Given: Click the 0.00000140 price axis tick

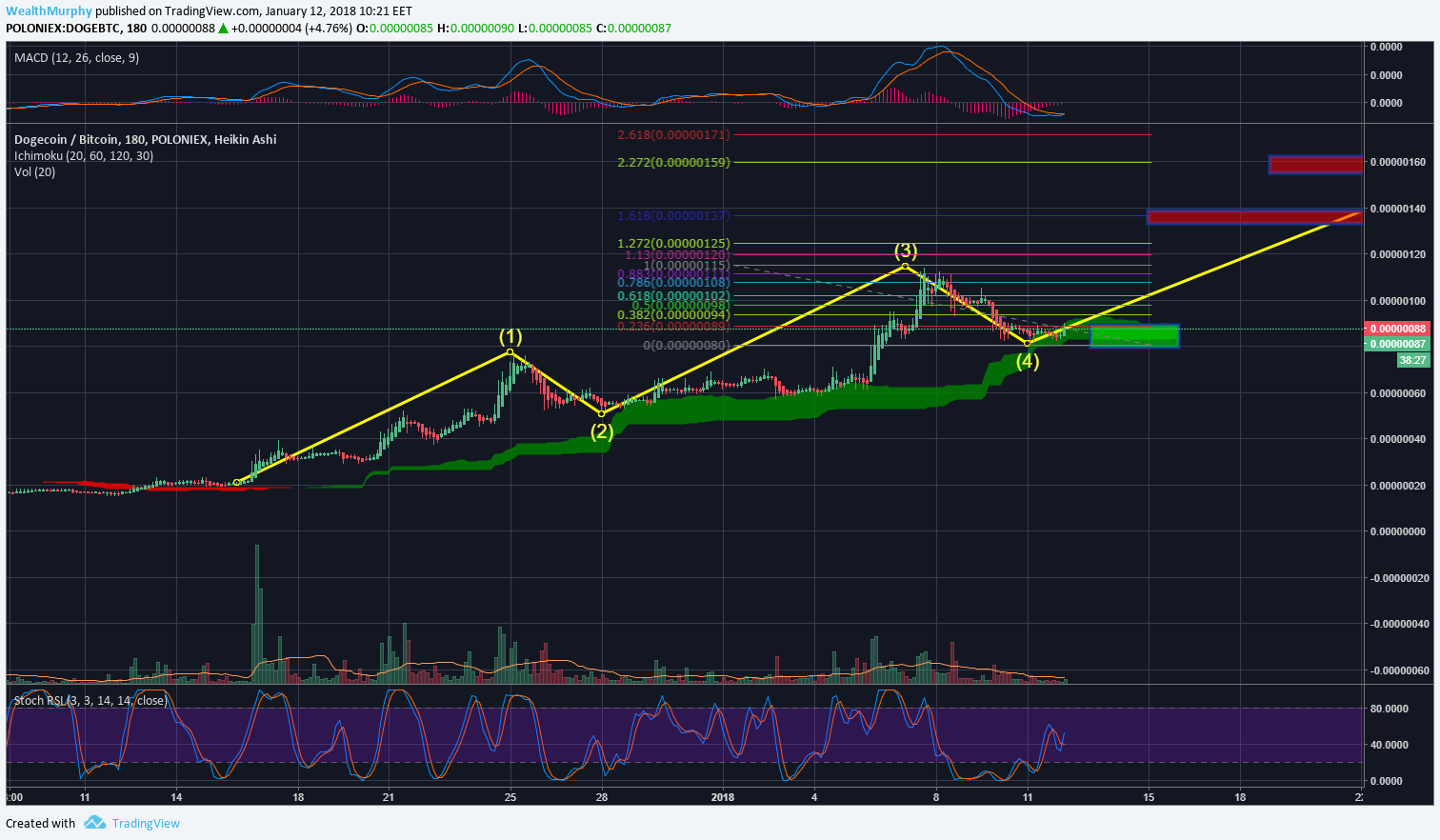Looking at the screenshot, I should pos(1397,209).
